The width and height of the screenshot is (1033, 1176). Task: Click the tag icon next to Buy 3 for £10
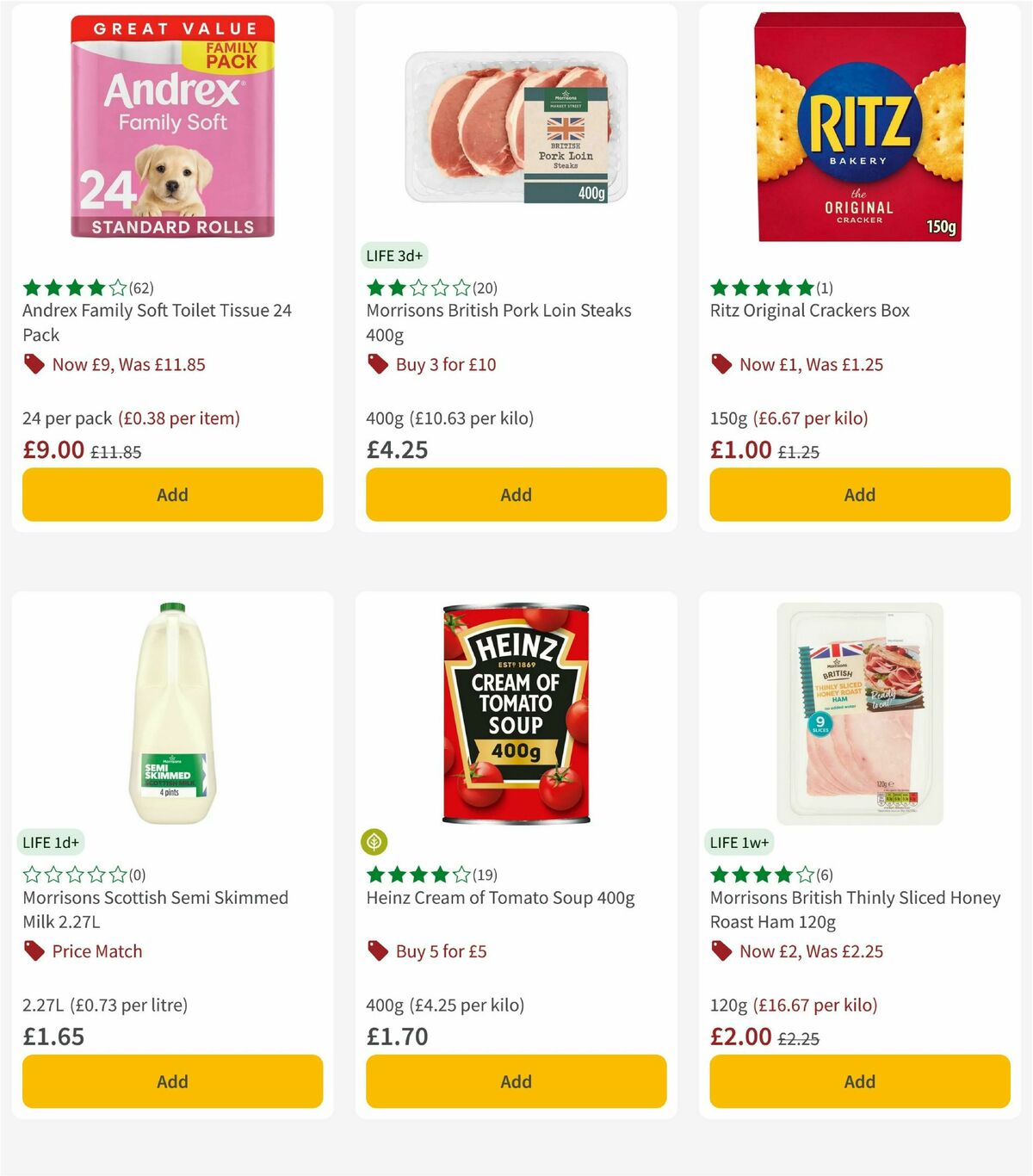tap(376, 364)
